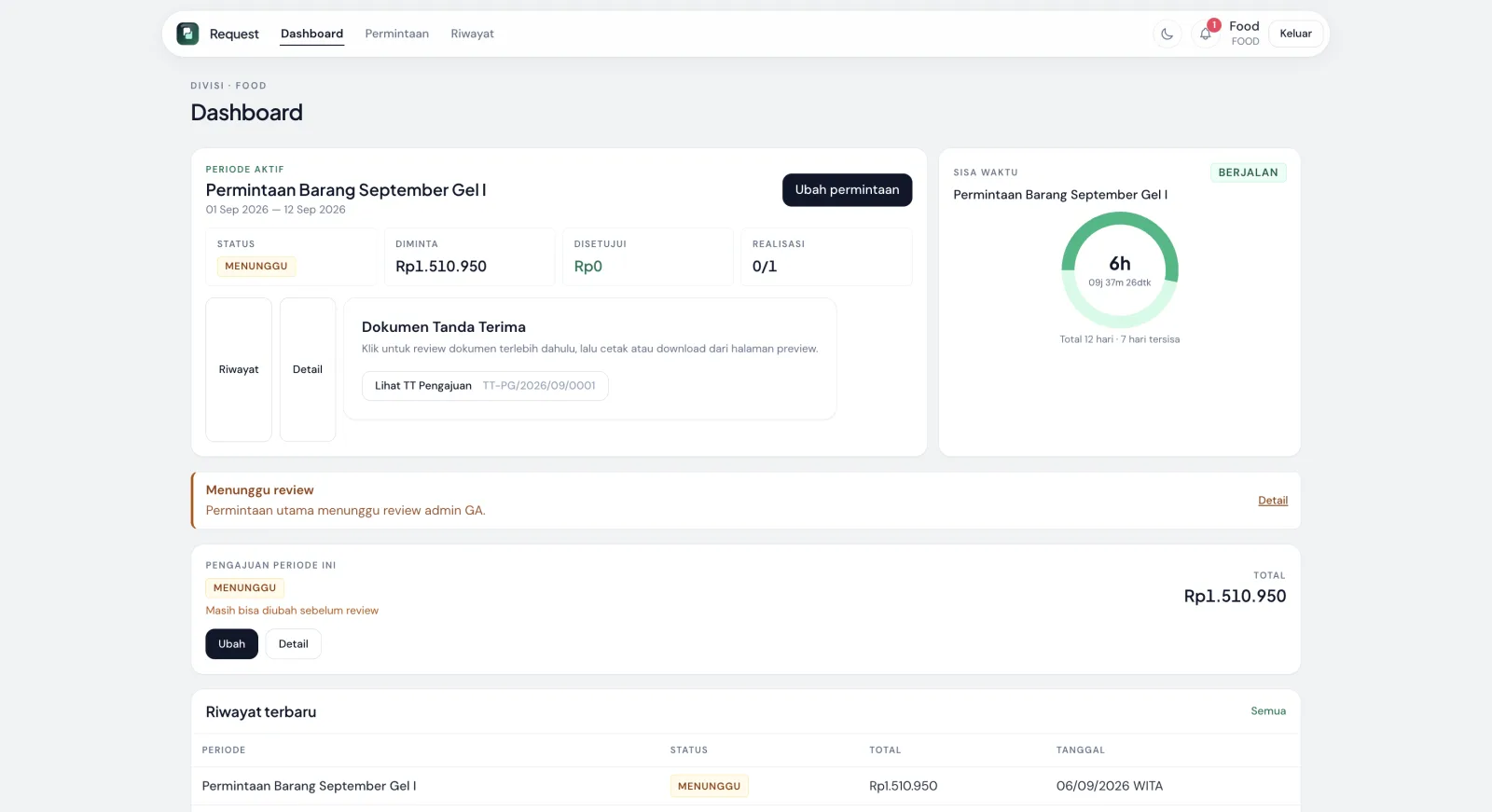
Task: Click the Dokumen Tanda Terima heading
Action: 444,327
